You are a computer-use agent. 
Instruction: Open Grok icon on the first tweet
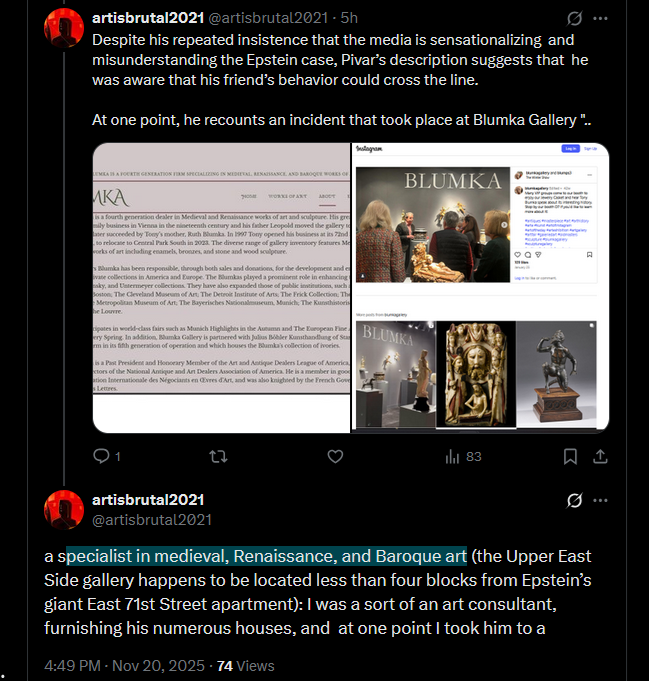click(x=574, y=18)
